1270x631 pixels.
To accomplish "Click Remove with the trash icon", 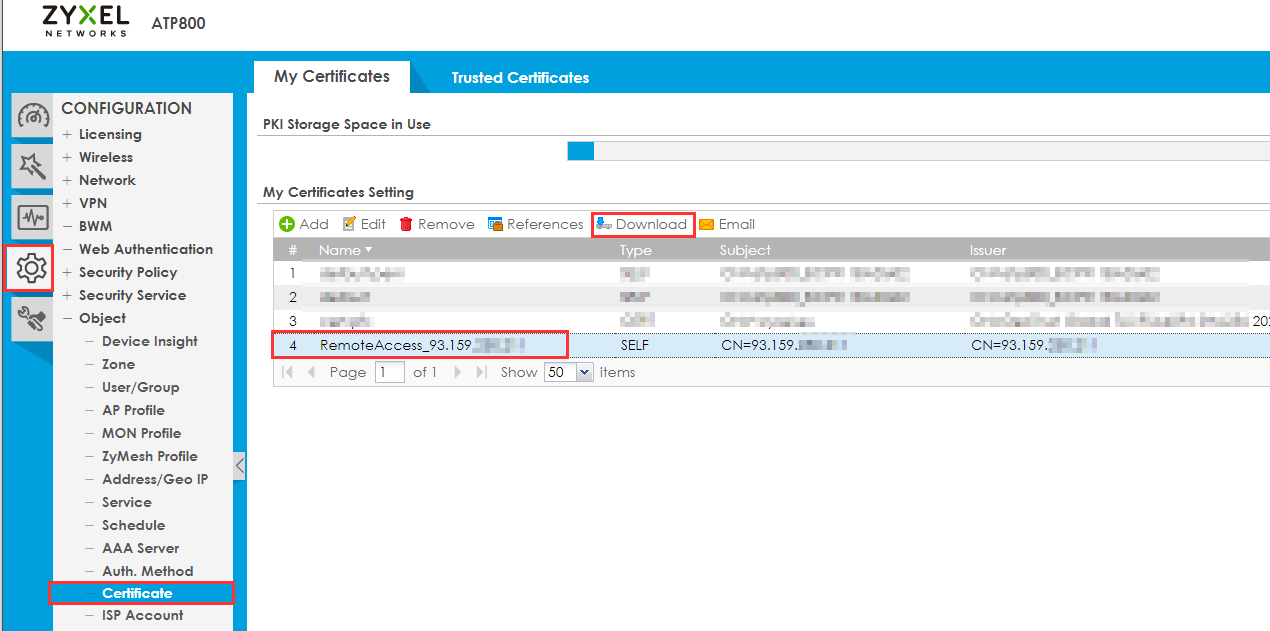I will 437,224.
